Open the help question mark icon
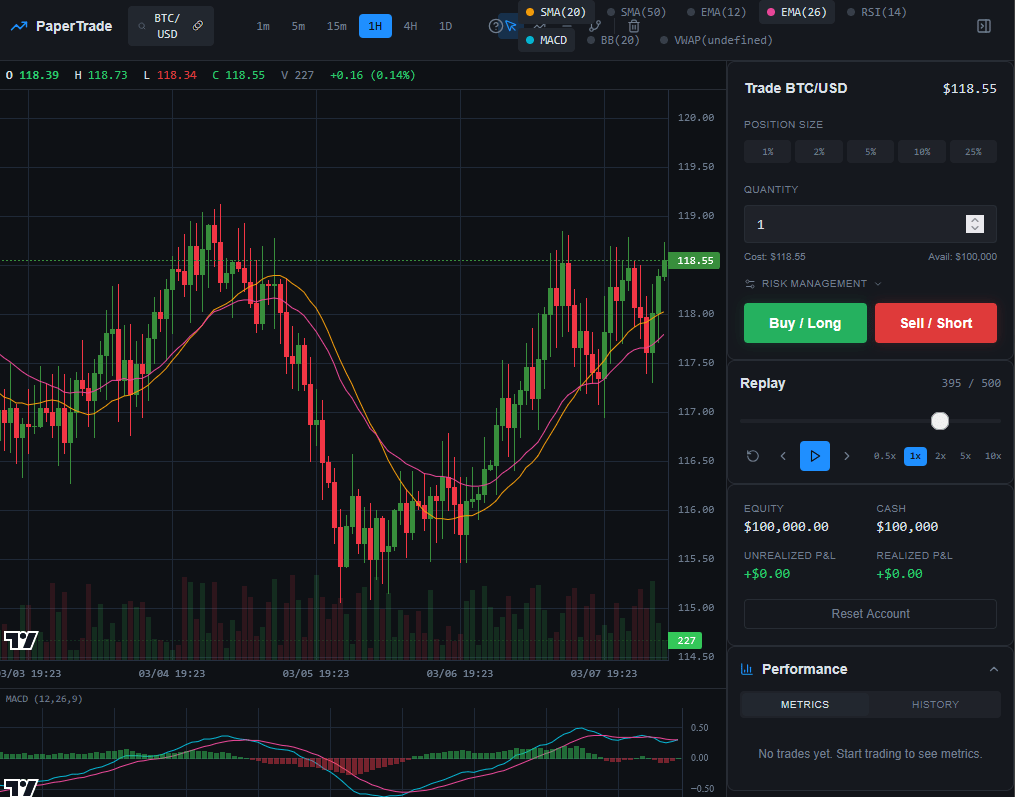Screen dimensions: 1015x797 (495, 26)
